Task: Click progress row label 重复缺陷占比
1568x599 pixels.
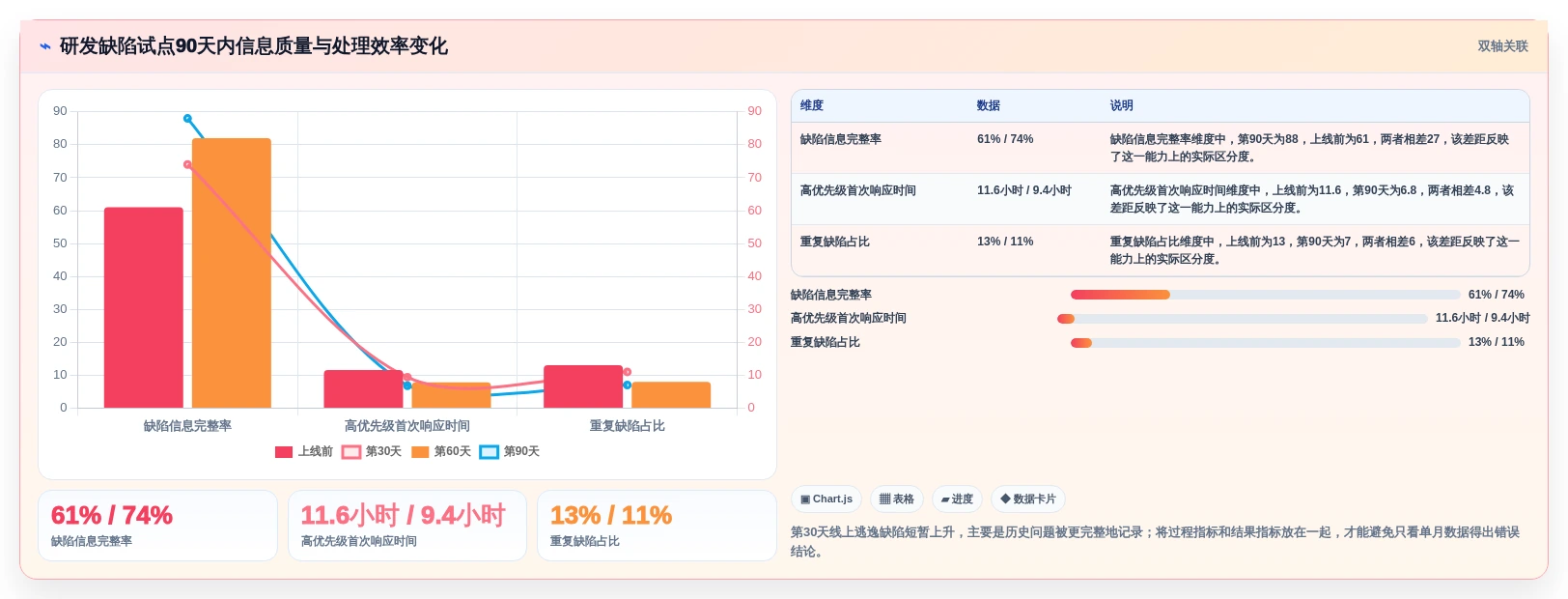Action: pos(826,342)
